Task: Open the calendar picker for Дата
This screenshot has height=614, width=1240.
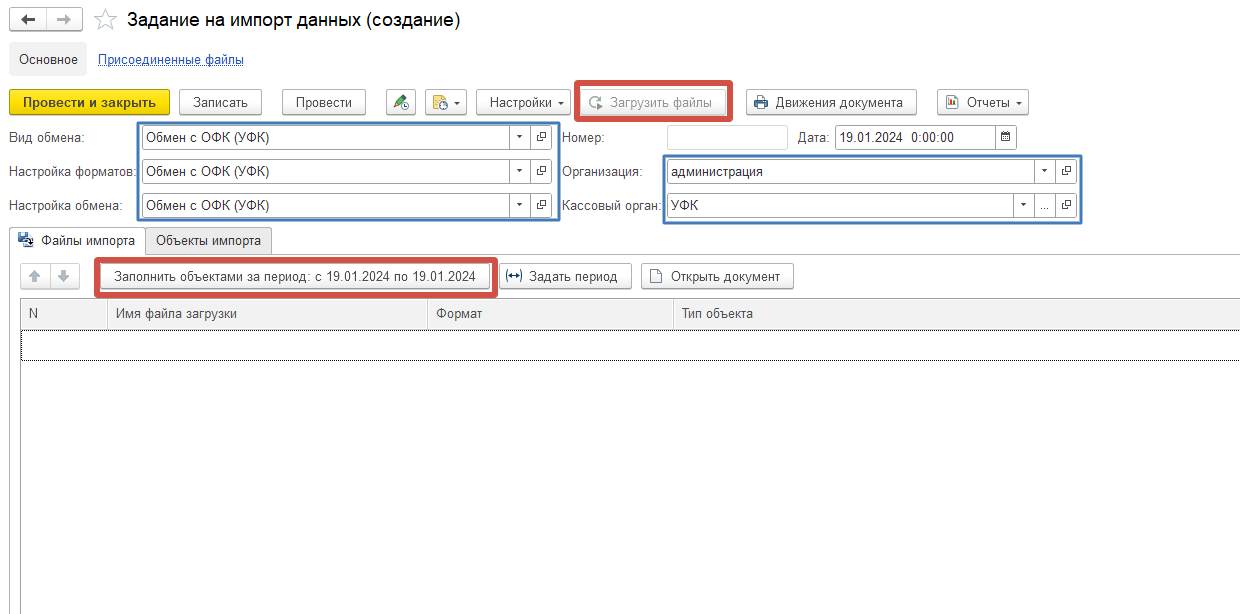Action: coord(1006,138)
